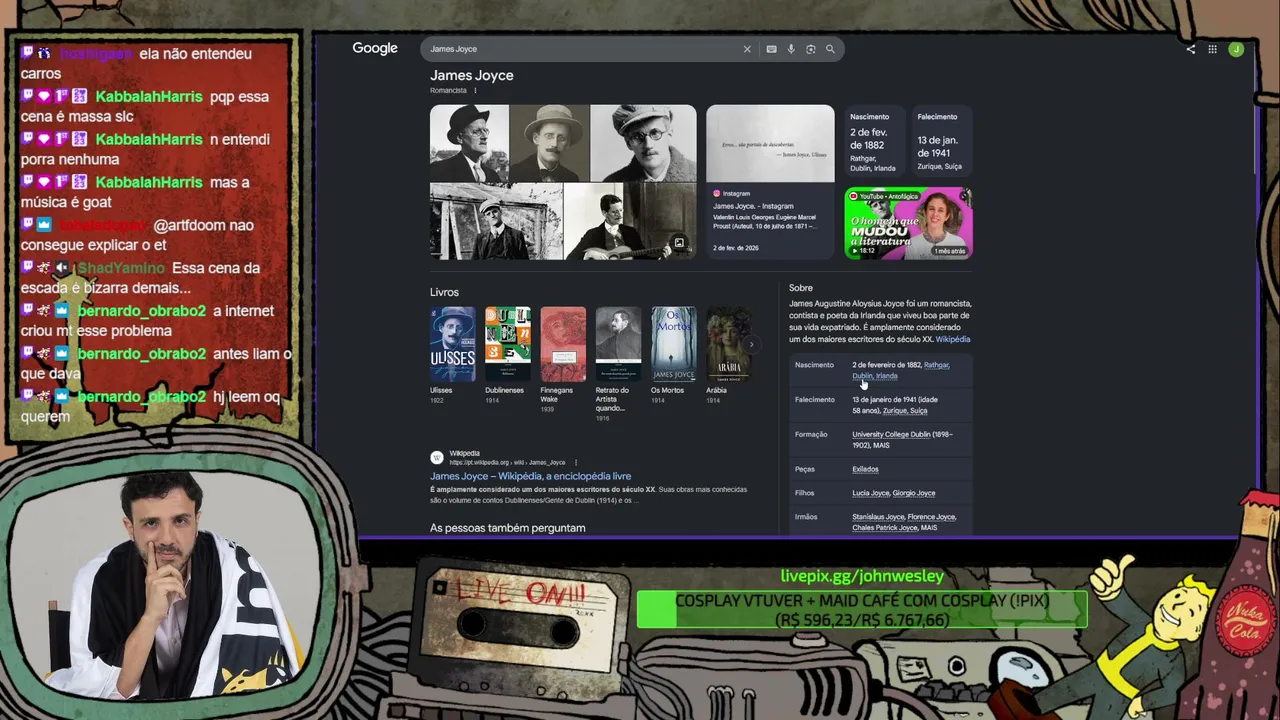Screen dimensions: 1280x720
Task: Click the 'Zurique, Suíça' link
Action: pyautogui.click(x=905, y=410)
